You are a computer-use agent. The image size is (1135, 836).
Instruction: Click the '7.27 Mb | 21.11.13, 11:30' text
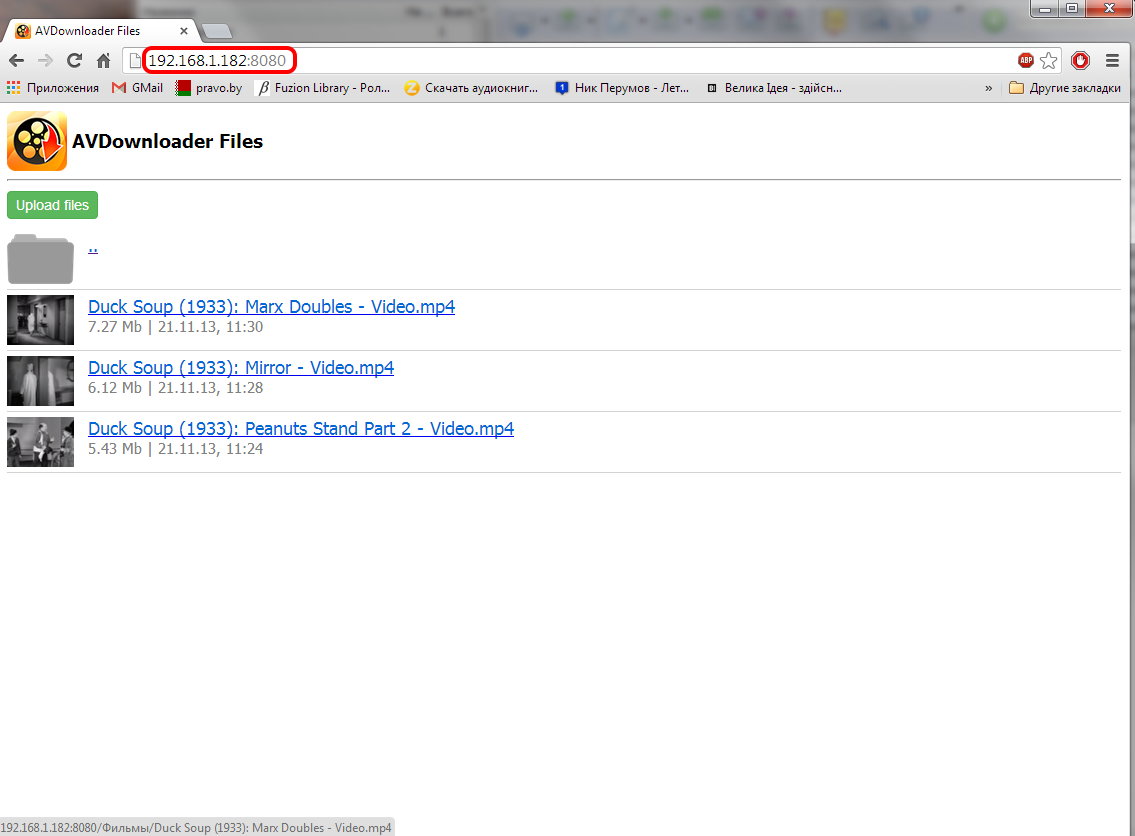click(x=175, y=327)
